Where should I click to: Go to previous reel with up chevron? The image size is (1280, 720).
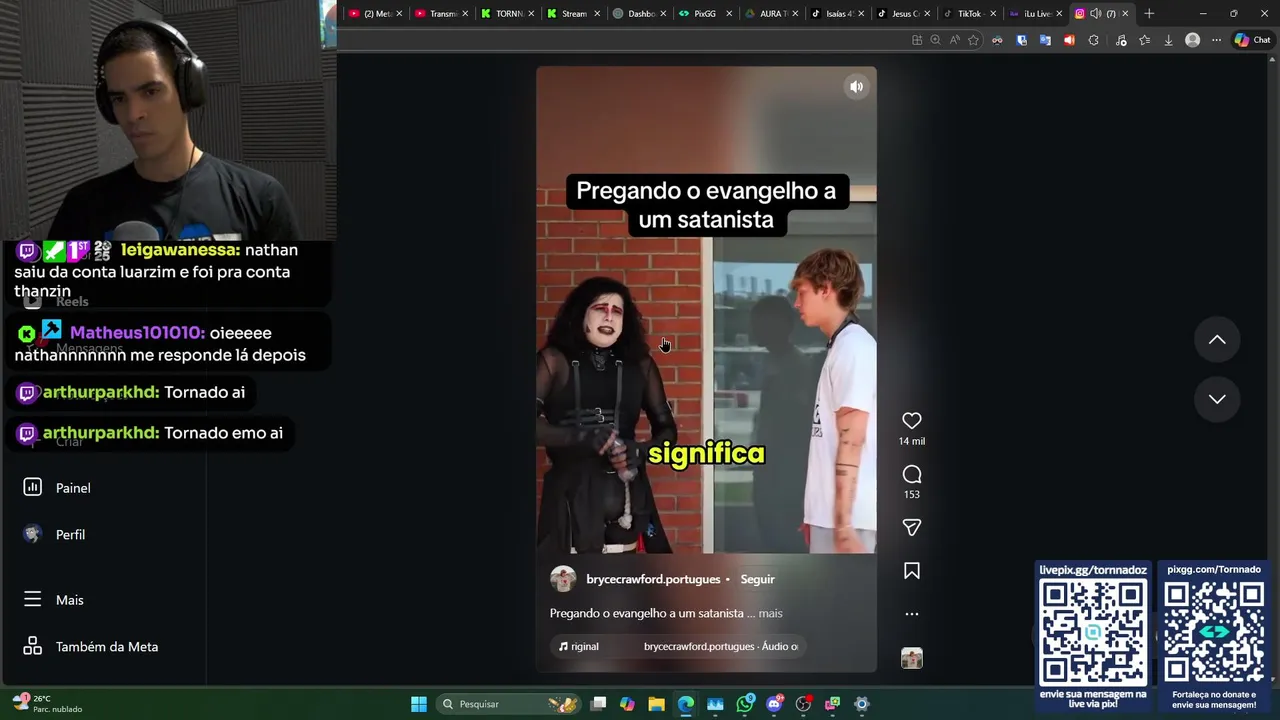point(1217,340)
